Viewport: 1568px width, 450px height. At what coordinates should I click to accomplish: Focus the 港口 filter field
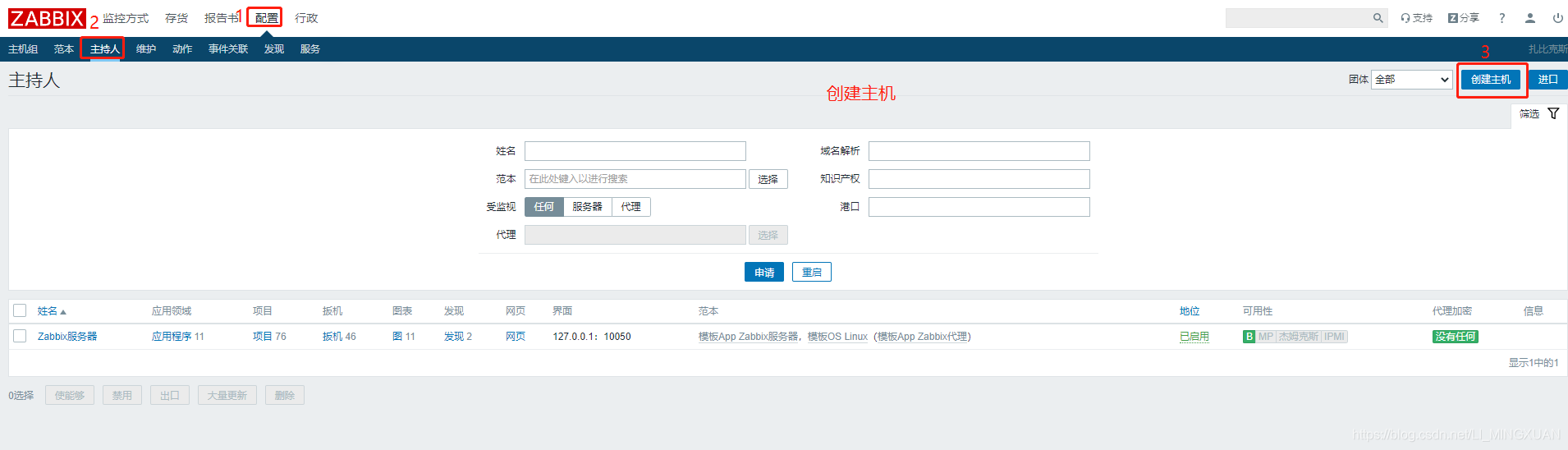(979, 207)
